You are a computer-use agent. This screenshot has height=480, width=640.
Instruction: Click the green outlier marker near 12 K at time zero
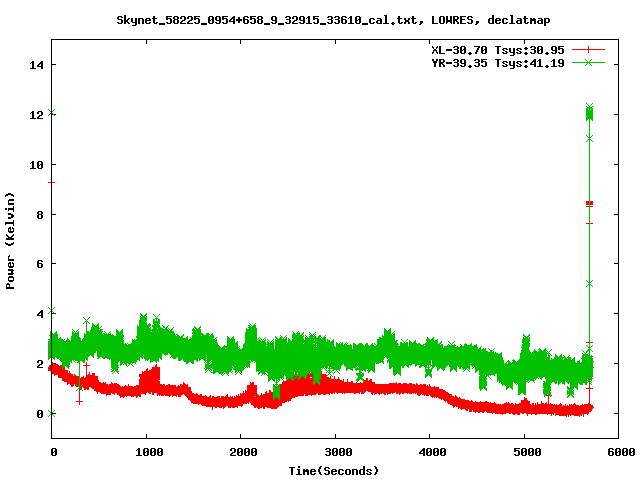click(x=52, y=113)
